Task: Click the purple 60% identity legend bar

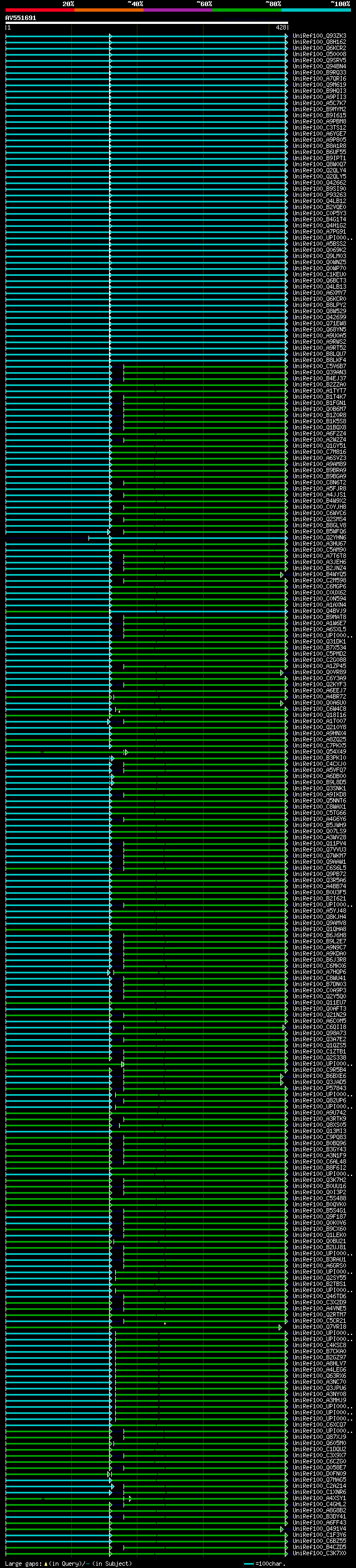Action: (x=179, y=11)
